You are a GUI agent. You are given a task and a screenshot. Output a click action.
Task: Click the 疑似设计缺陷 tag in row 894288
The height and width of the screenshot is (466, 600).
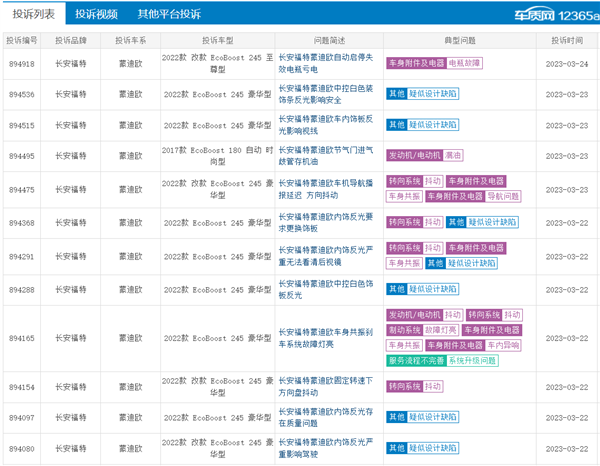[x=433, y=289]
